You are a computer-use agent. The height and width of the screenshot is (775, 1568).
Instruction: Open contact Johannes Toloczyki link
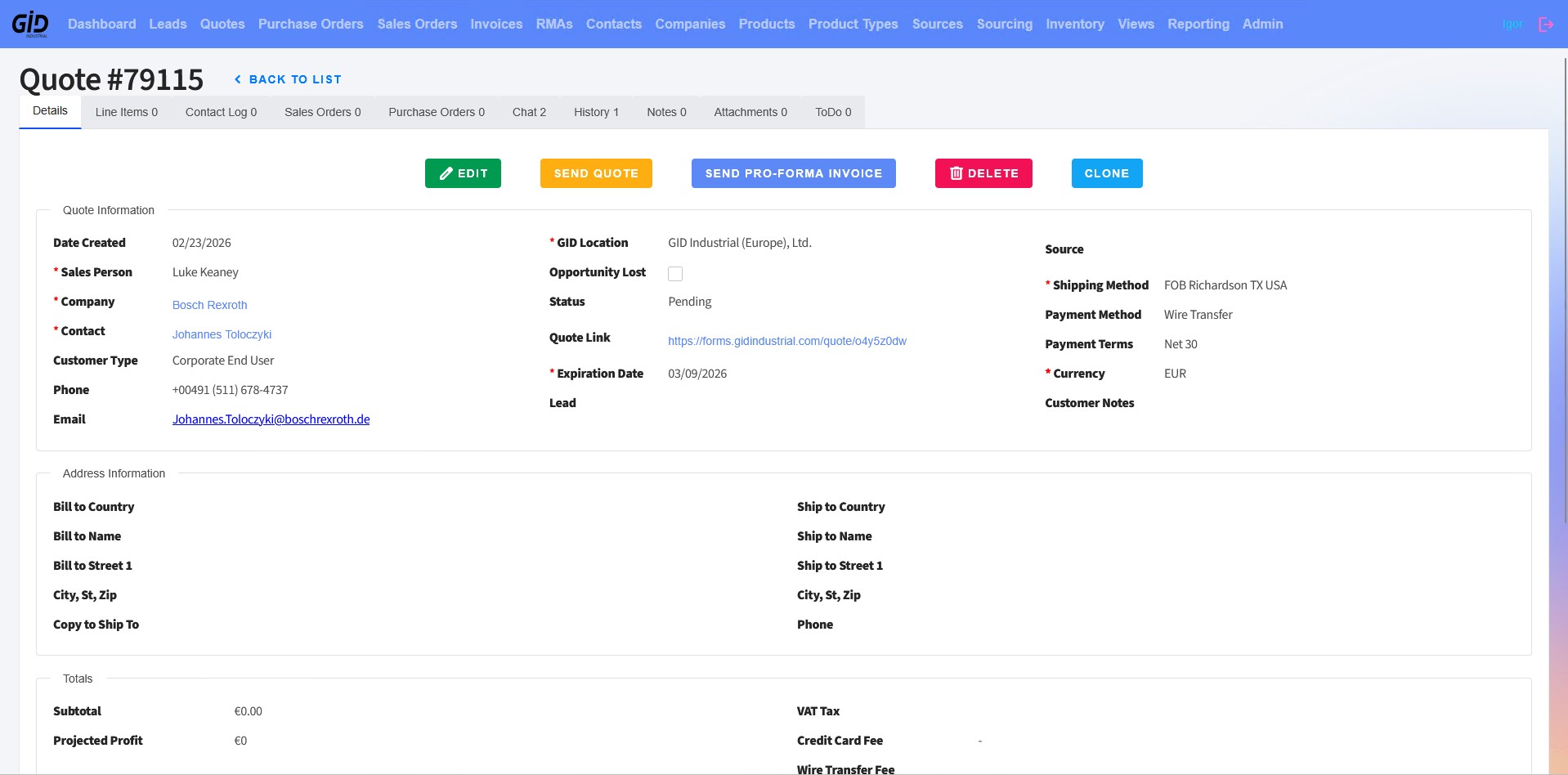[x=222, y=334]
